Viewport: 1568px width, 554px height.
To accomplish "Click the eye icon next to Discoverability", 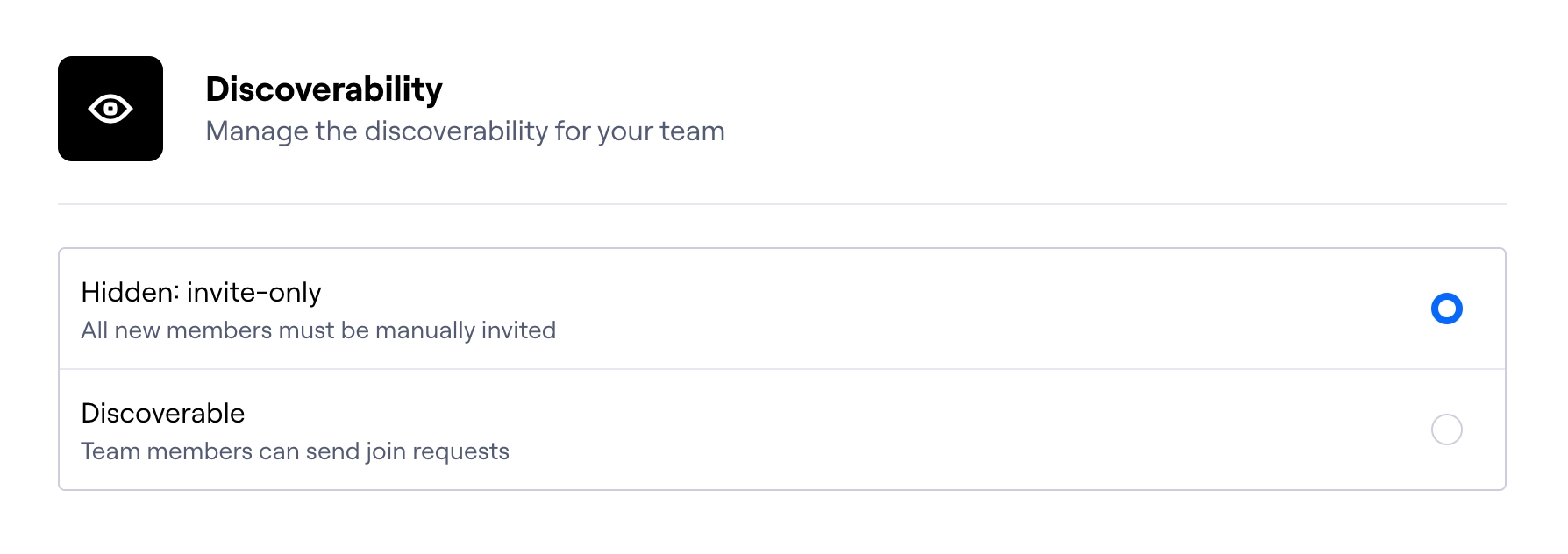I will (x=109, y=108).
